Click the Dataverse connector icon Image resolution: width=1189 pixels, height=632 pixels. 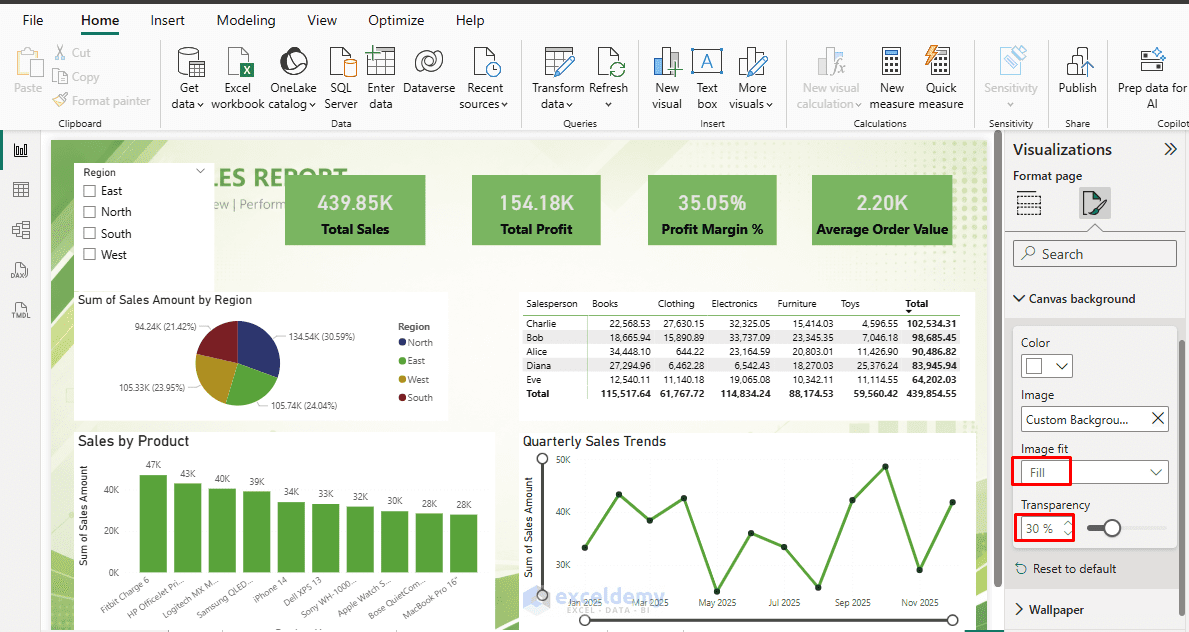pyautogui.click(x=429, y=61)
